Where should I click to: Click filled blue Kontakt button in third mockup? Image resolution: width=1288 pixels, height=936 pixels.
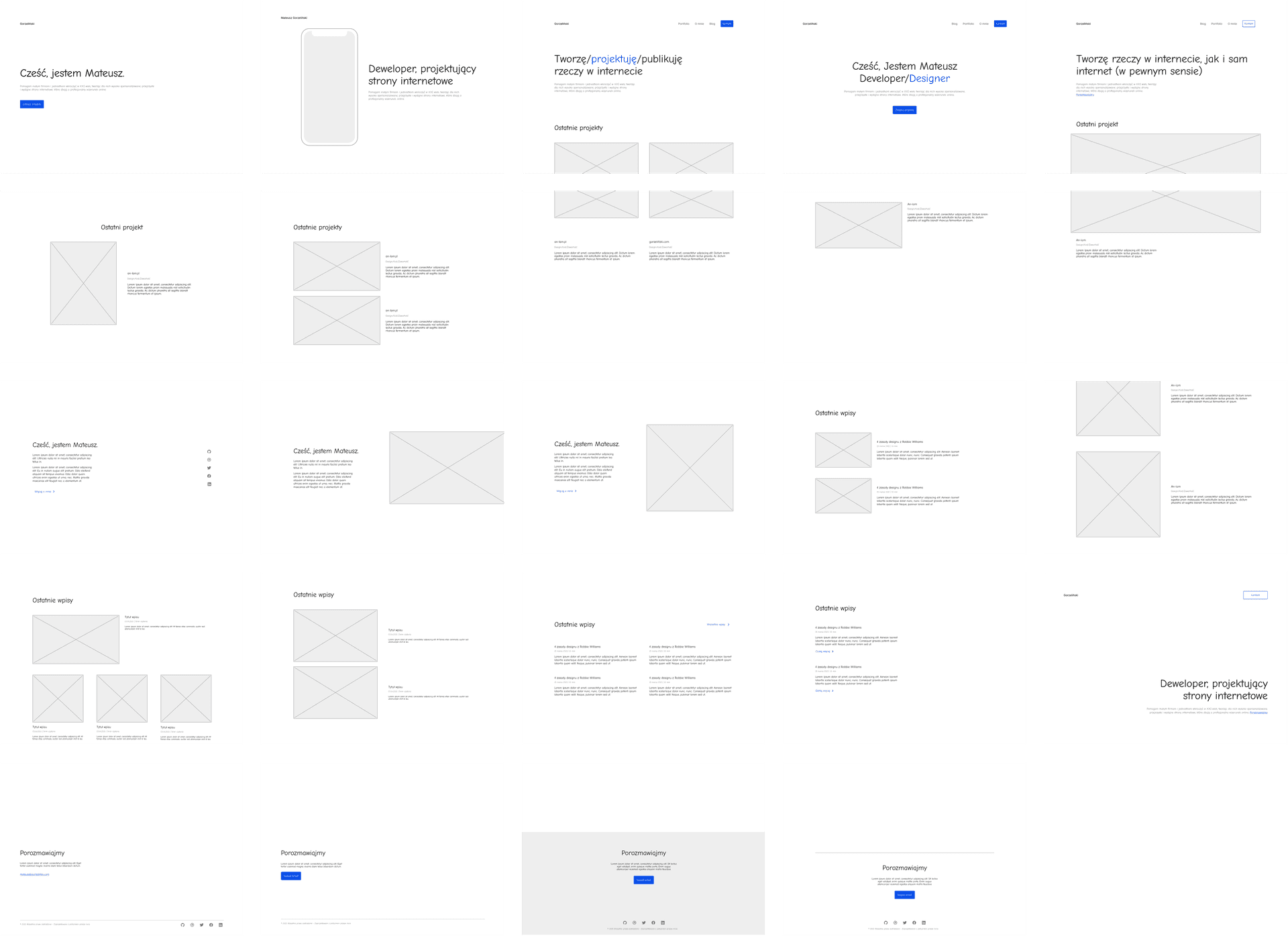[x=727, y=23]
